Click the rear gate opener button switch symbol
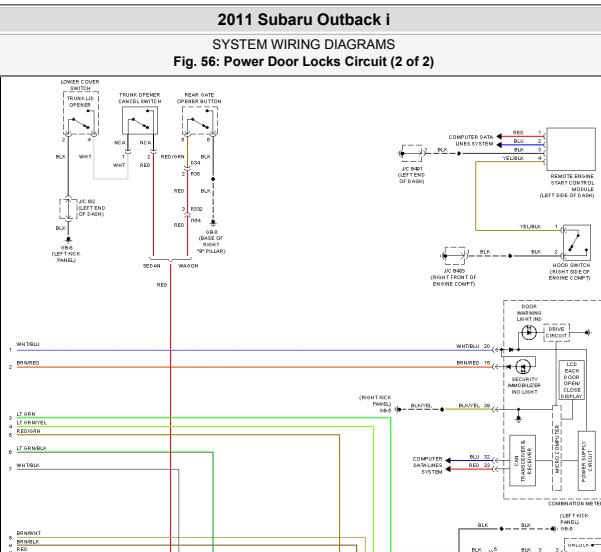 point(200,120)
